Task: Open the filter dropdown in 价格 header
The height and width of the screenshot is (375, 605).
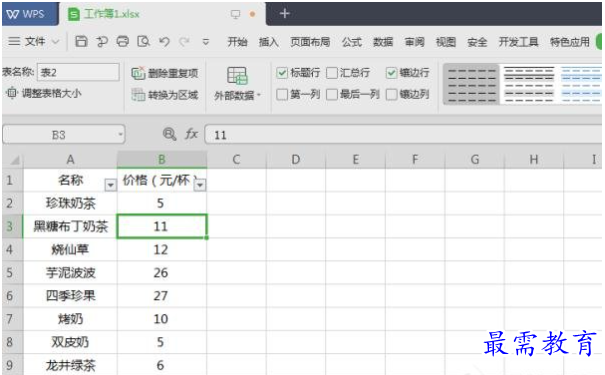Action: coord(200,185)
